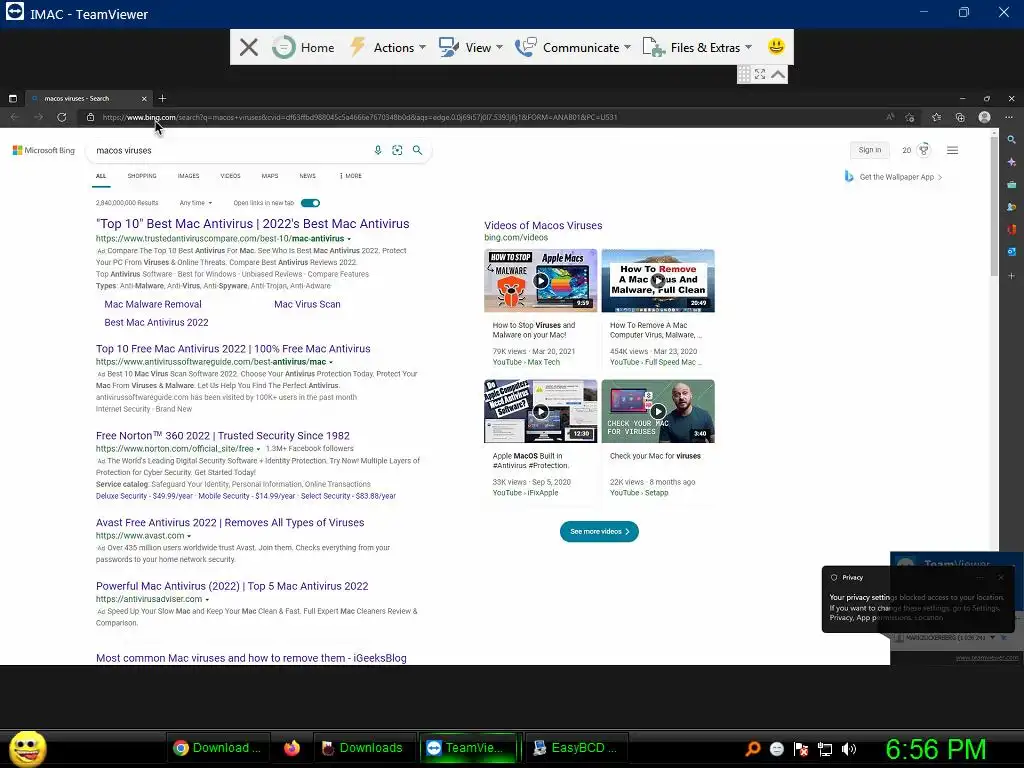This screenshot has width=1024, height=768.
Task: Expand the MORE search options
Action: pyautogui.click(x=351, y=176)
